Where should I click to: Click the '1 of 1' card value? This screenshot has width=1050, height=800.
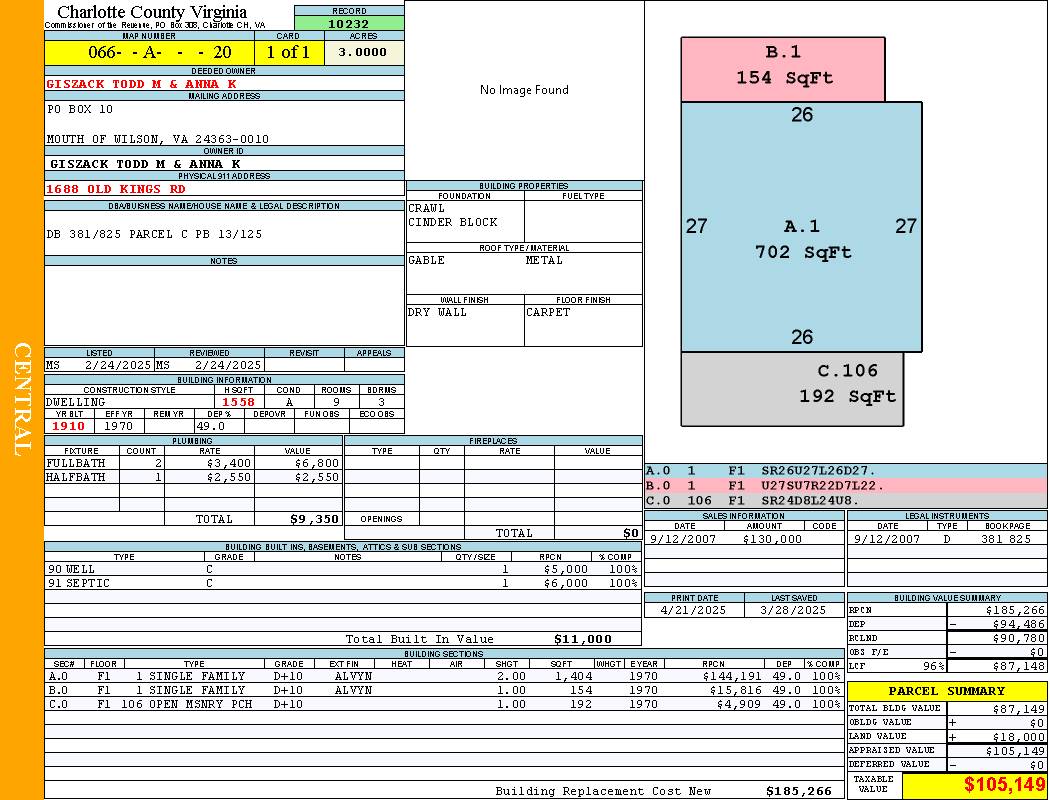coord(289,52)
